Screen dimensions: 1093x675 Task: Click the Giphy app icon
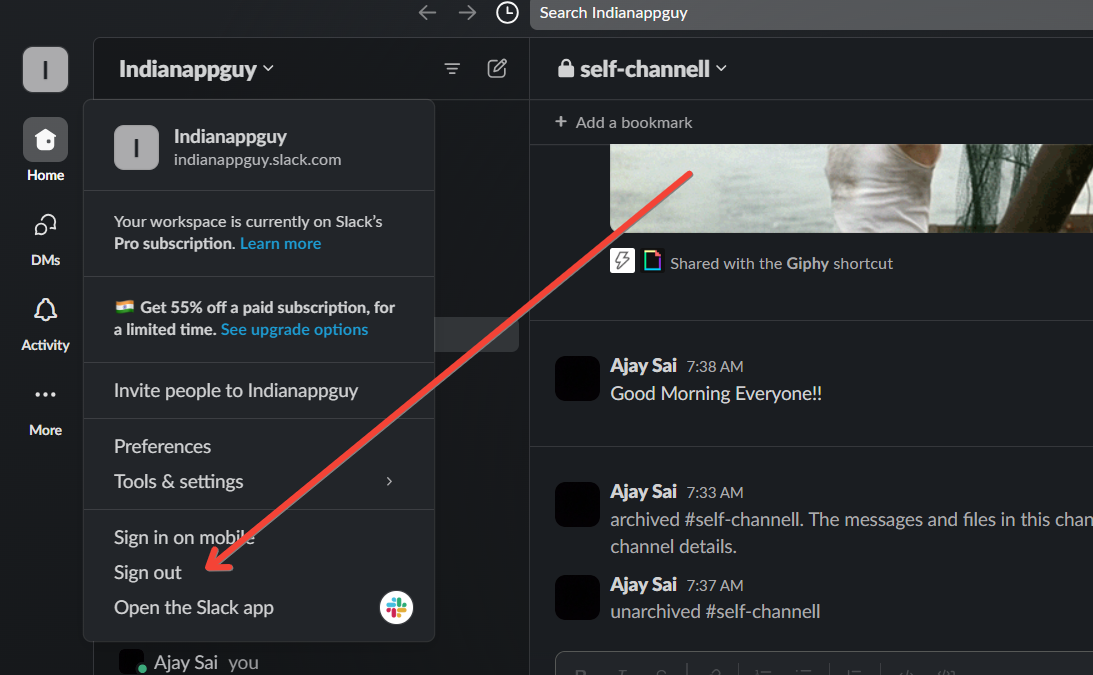click(x=652, y=261)
